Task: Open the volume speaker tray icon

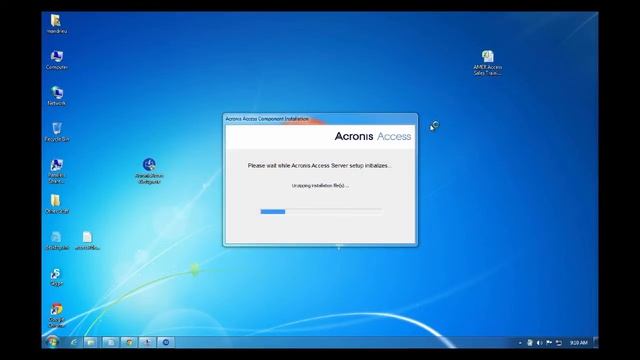Action: [539, 343]
